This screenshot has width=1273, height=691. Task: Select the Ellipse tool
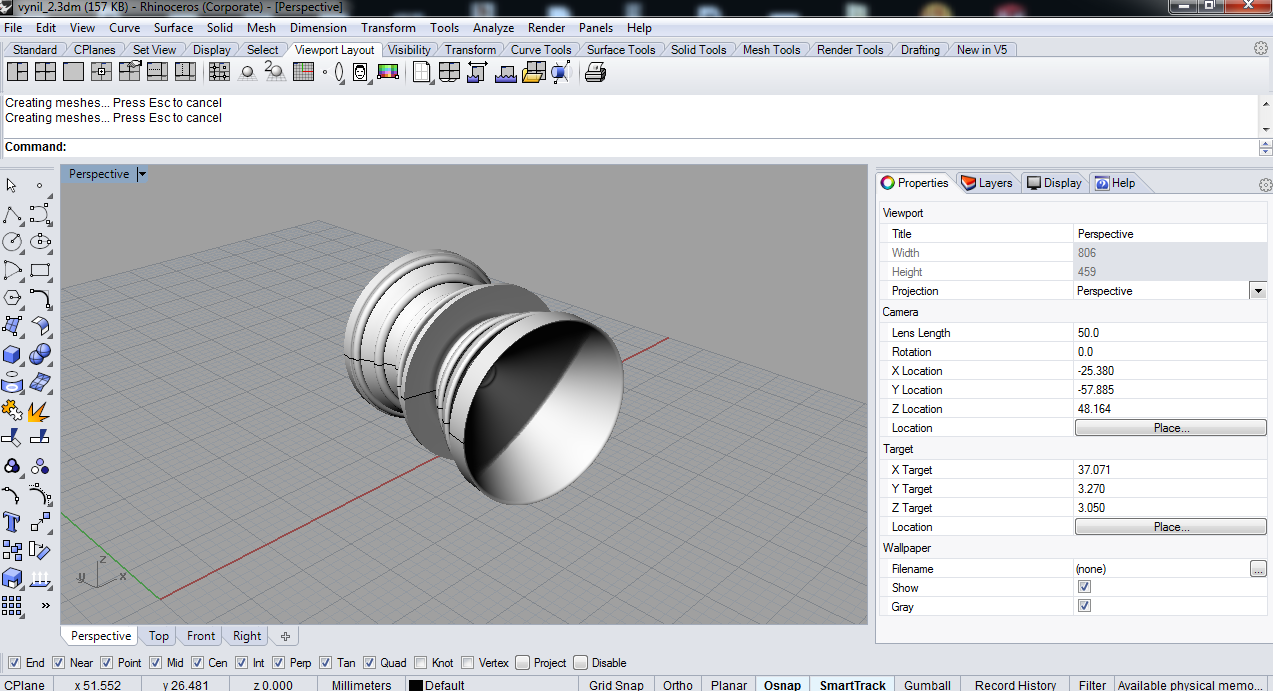[x=40, y=242]
